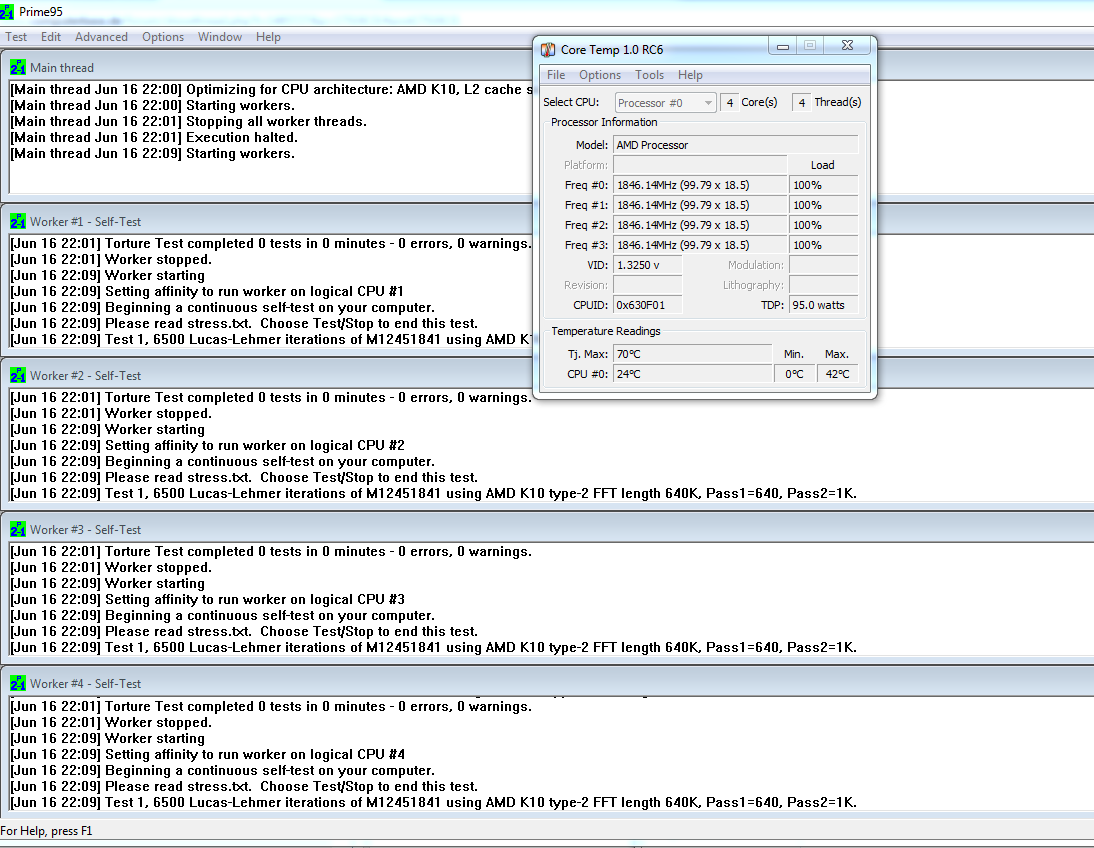Open Core Temp Help menu
The image size is (1094, 848).
690,75
